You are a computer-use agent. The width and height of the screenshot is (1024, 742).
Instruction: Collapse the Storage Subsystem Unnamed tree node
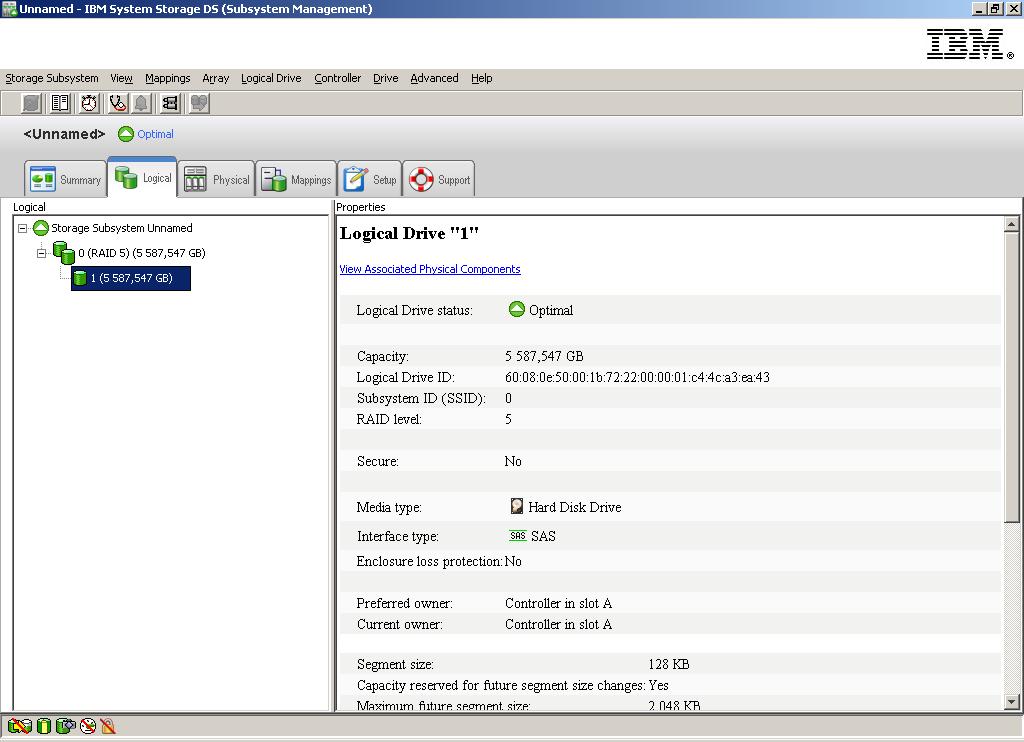(23, 228)
